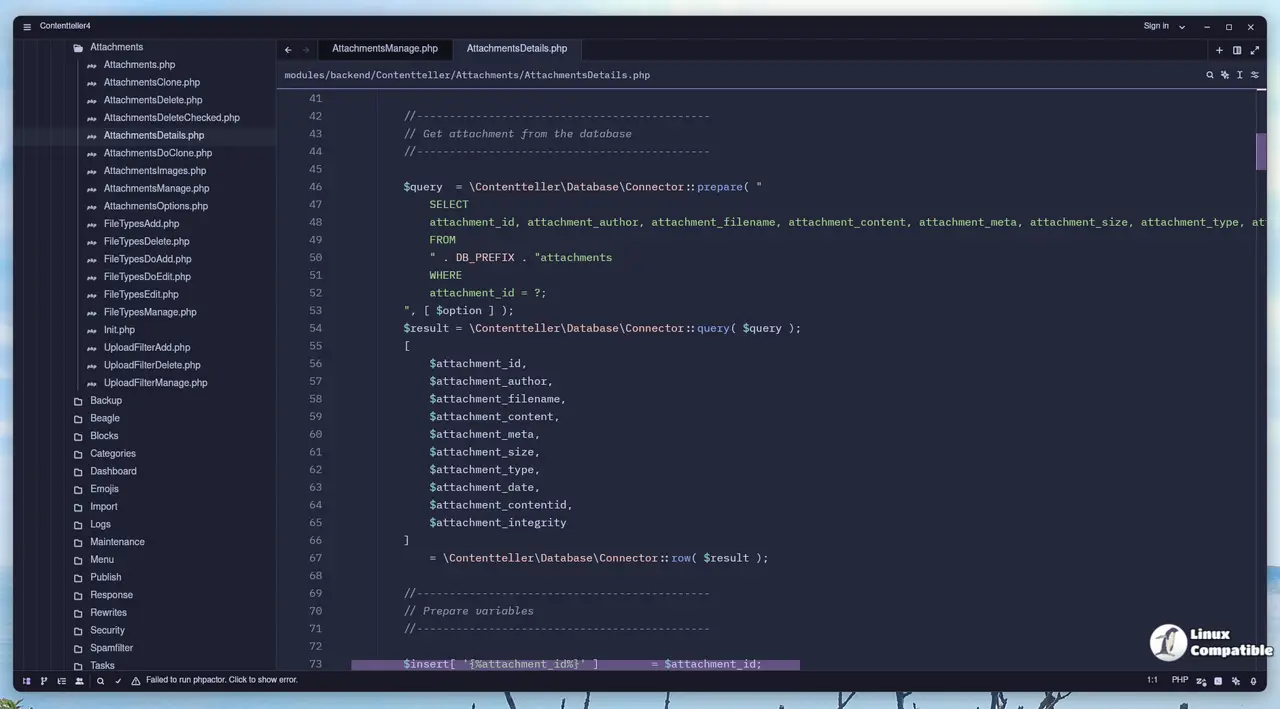Open FileTypesManage.php in the file tree
This screenshot has width=1280, height=709.
tap(150, 312)
